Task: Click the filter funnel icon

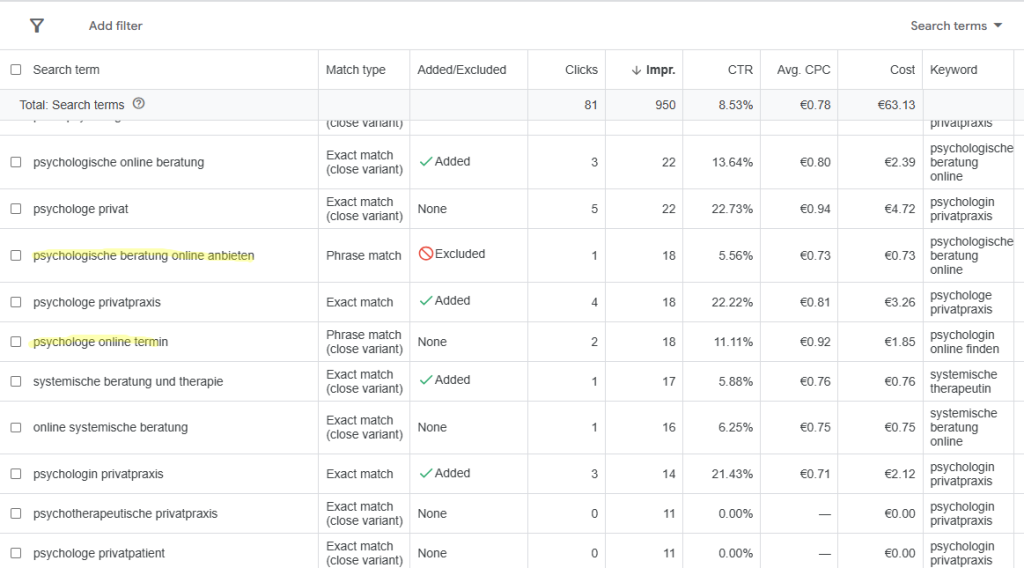Action: click(37, 25)
